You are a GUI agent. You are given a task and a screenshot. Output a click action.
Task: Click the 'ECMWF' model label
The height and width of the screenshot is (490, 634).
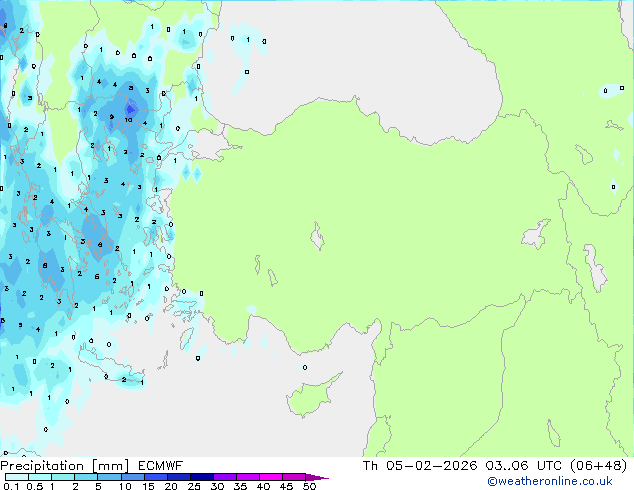[x=161, y=466]
